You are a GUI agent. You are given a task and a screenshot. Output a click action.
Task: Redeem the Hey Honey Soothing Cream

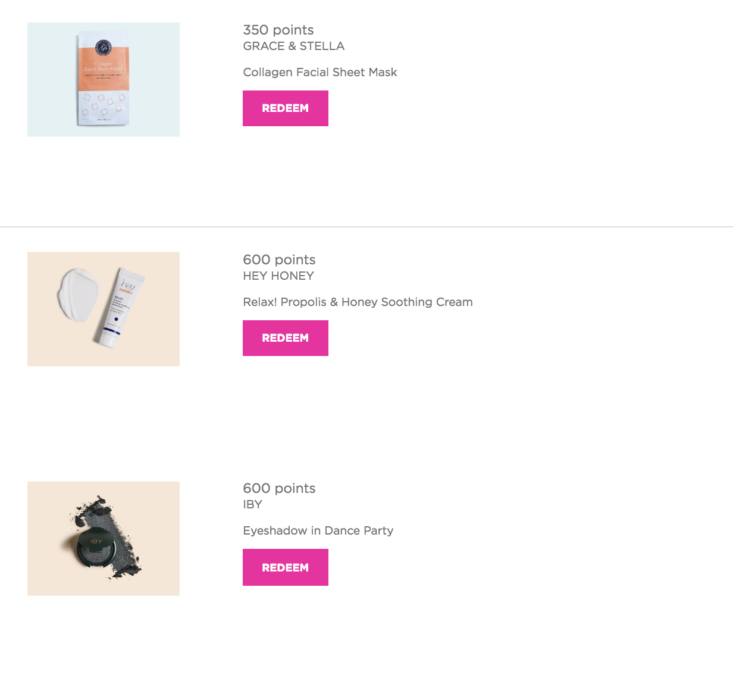(285, 338)
